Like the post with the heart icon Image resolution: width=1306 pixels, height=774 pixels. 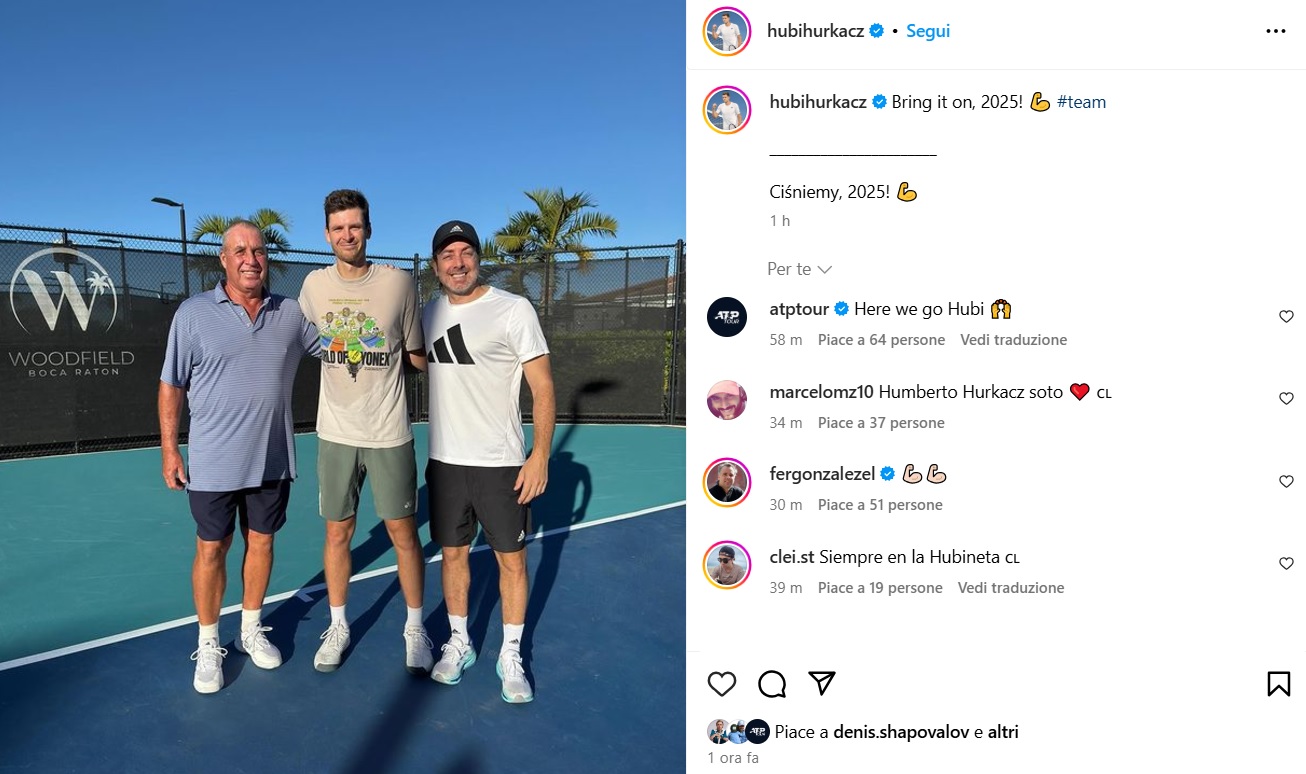tap(722, 684)
